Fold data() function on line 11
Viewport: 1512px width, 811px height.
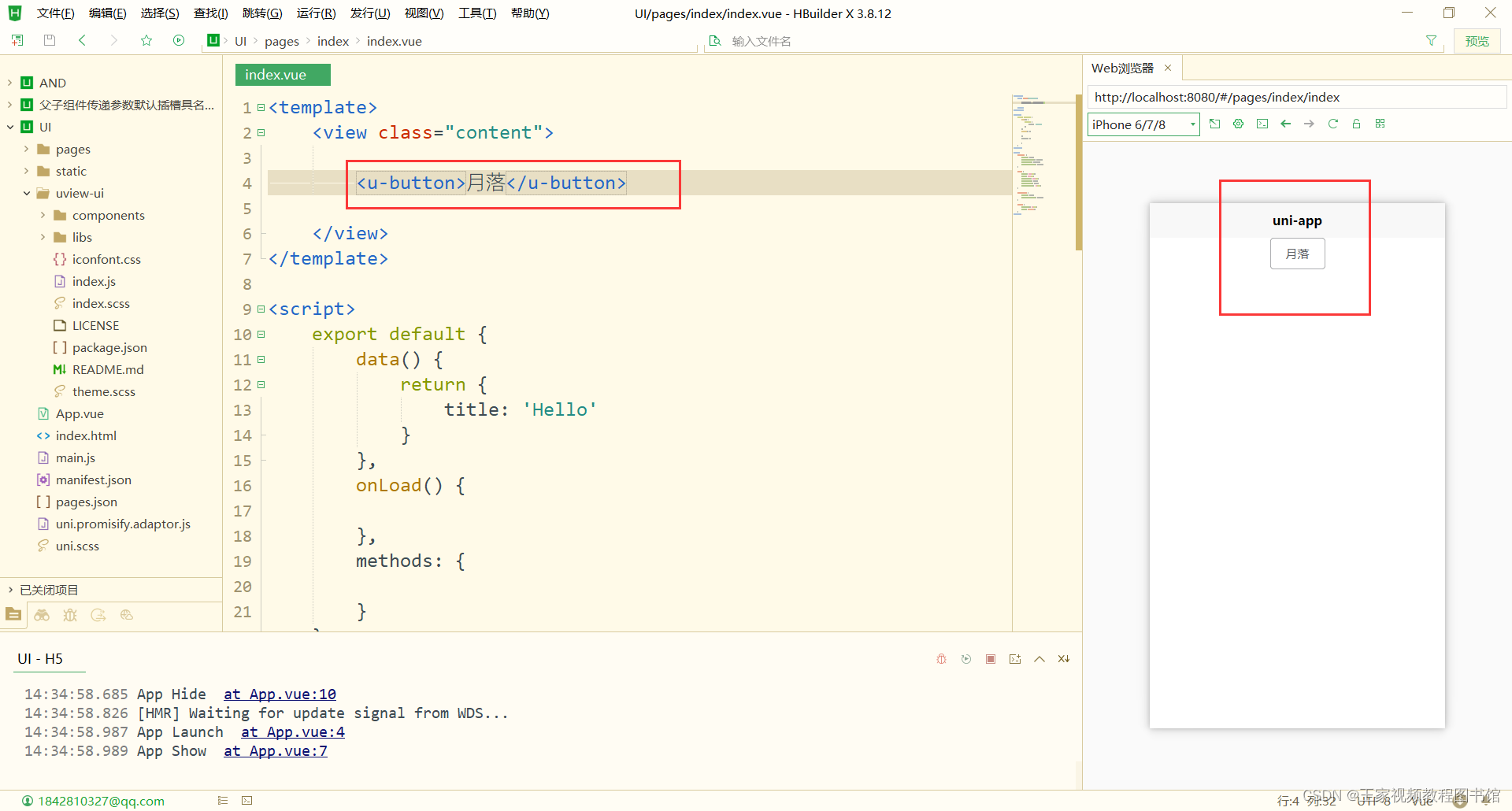point(261,360)
